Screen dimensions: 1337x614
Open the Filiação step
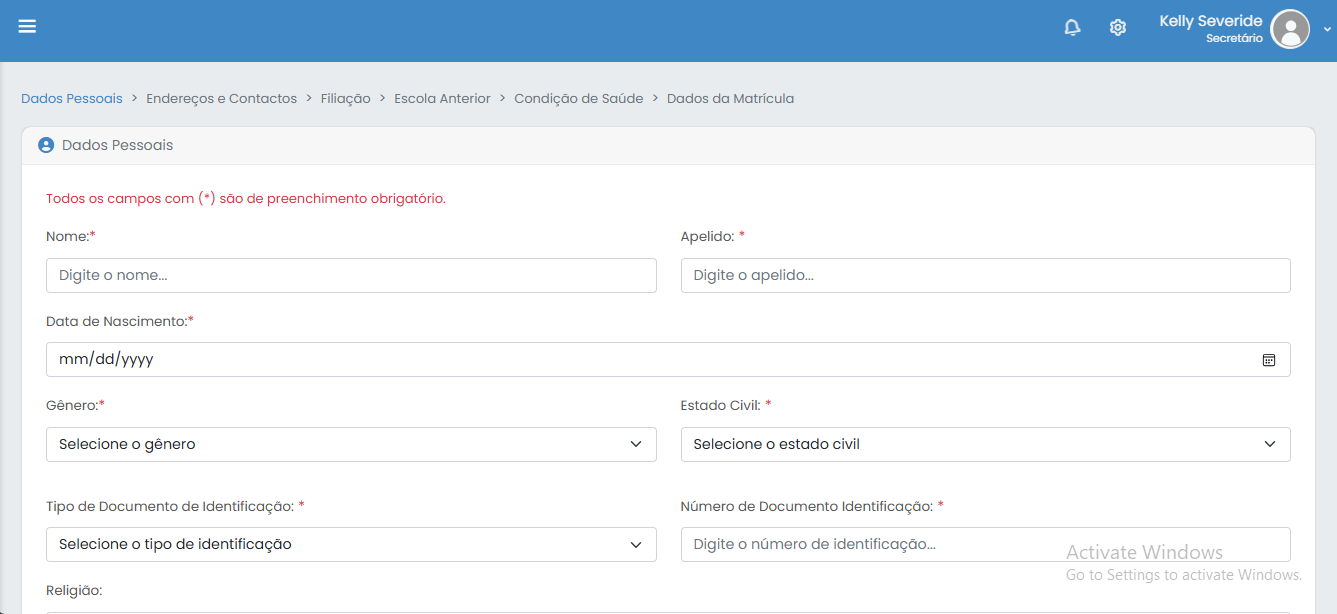[x=345, y=99]
